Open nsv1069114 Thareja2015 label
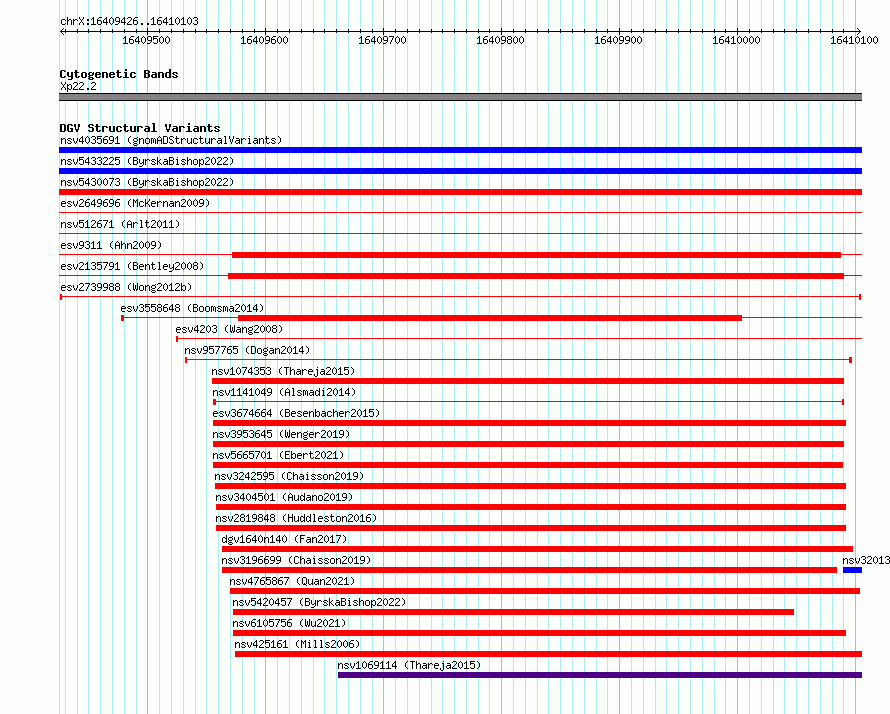The image size is (890, 714). (x=409, y=665)
